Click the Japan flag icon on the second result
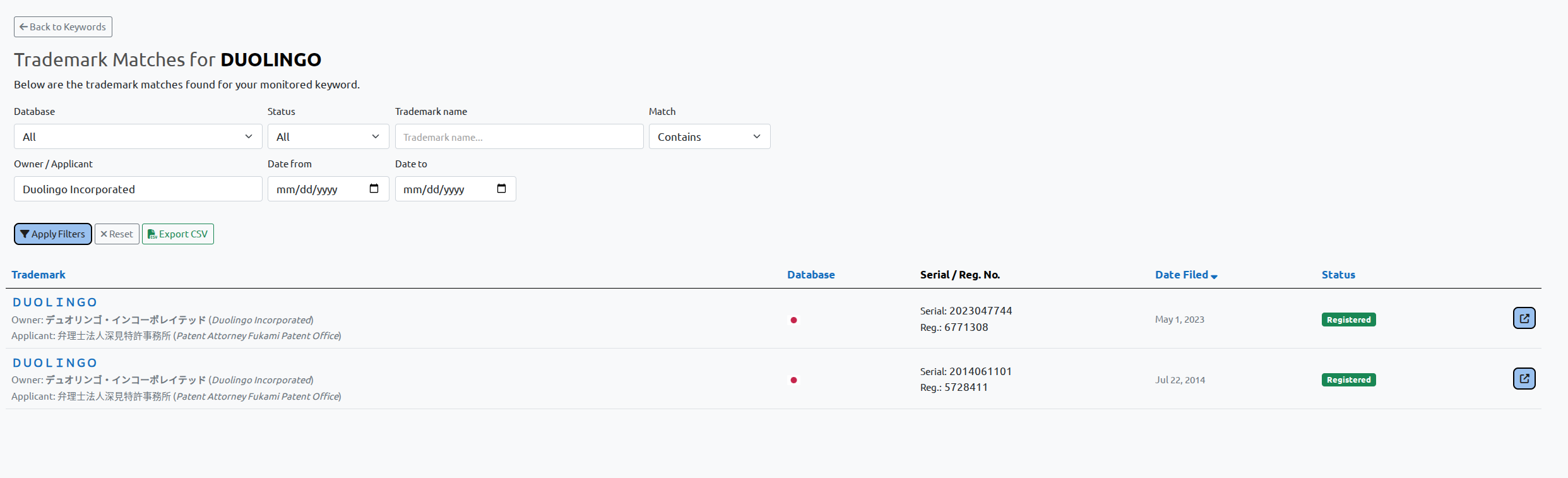Image resolution: width=1568 pixels, height=478 pixels. [793, 380]
